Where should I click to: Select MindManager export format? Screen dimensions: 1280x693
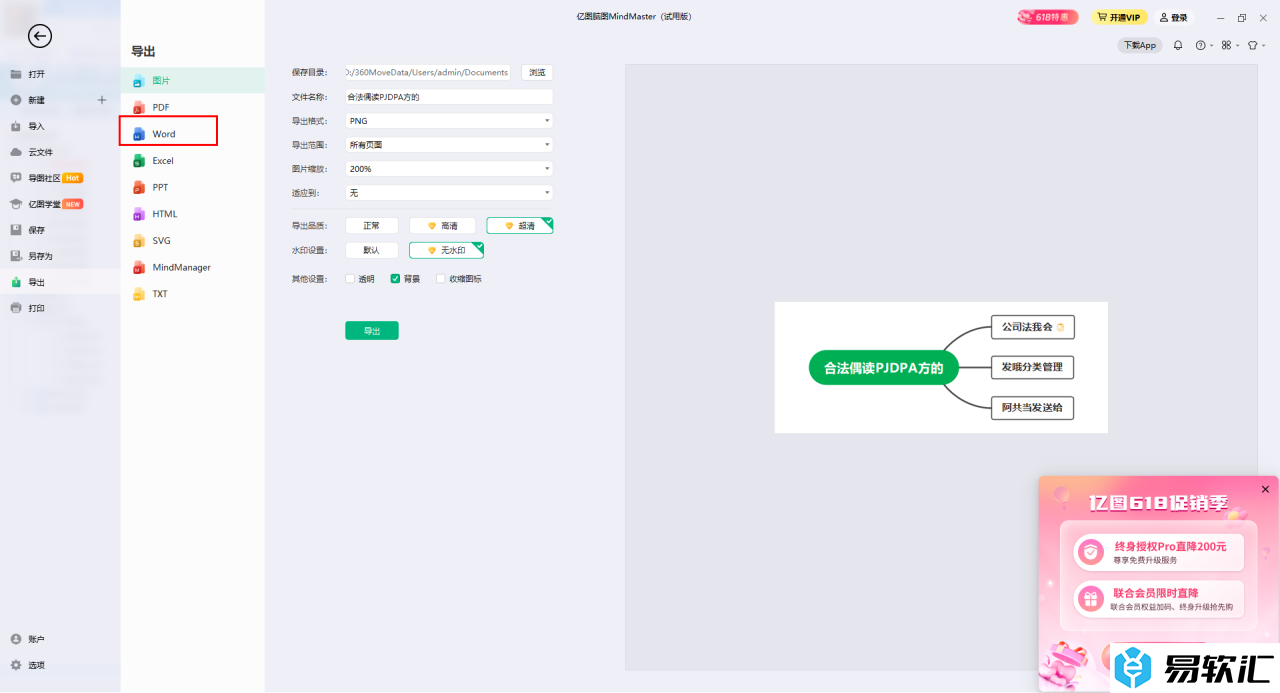pyautogui.click(x=193, y=267)
